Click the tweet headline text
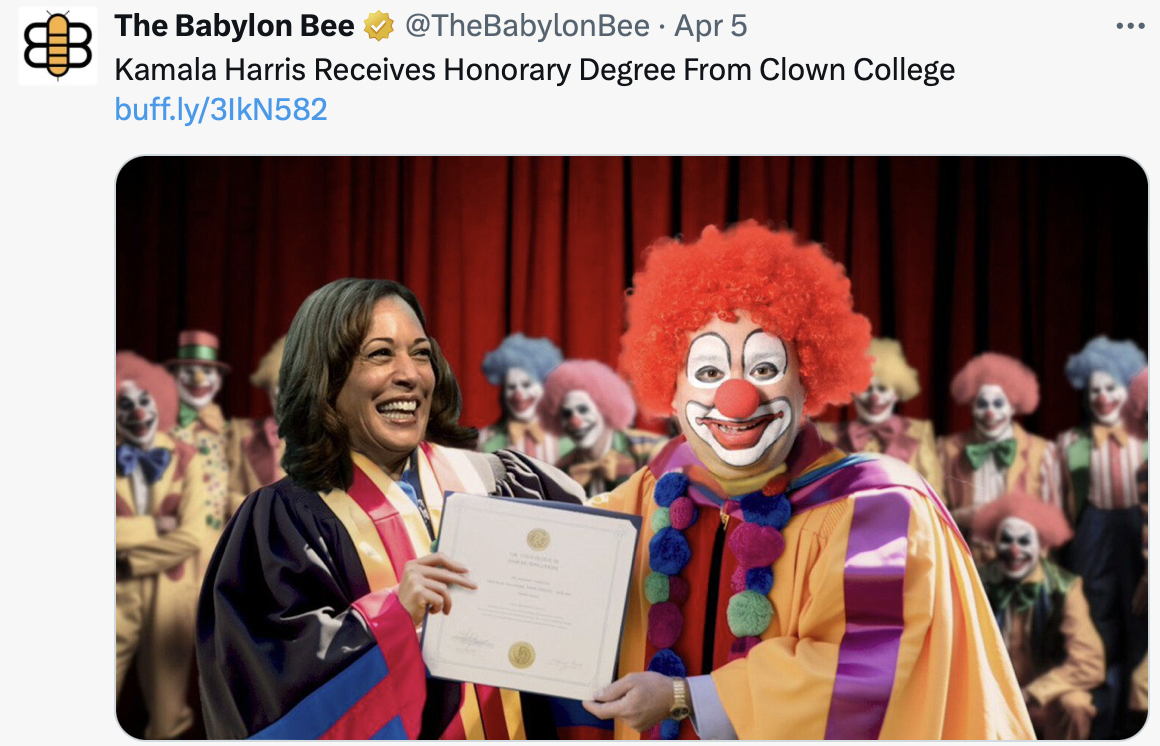The width and height of the screenshot is (1160, 746). point(535,70)
